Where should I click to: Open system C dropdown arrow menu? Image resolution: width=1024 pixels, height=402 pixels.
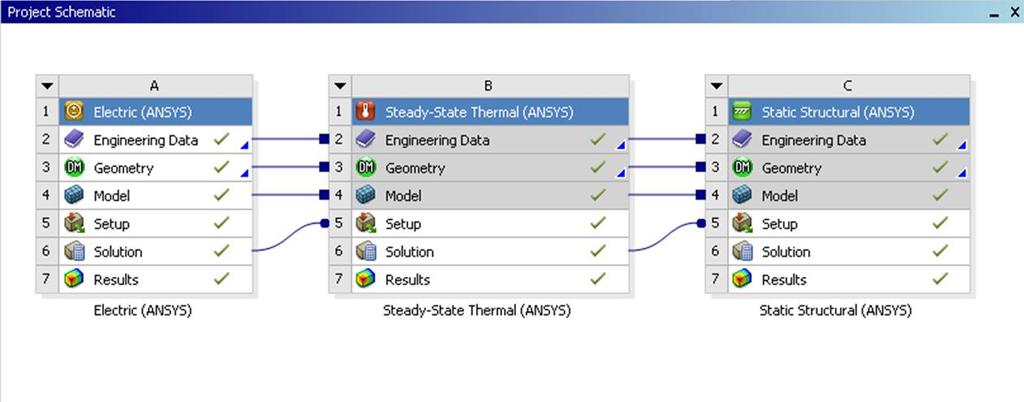716,85
